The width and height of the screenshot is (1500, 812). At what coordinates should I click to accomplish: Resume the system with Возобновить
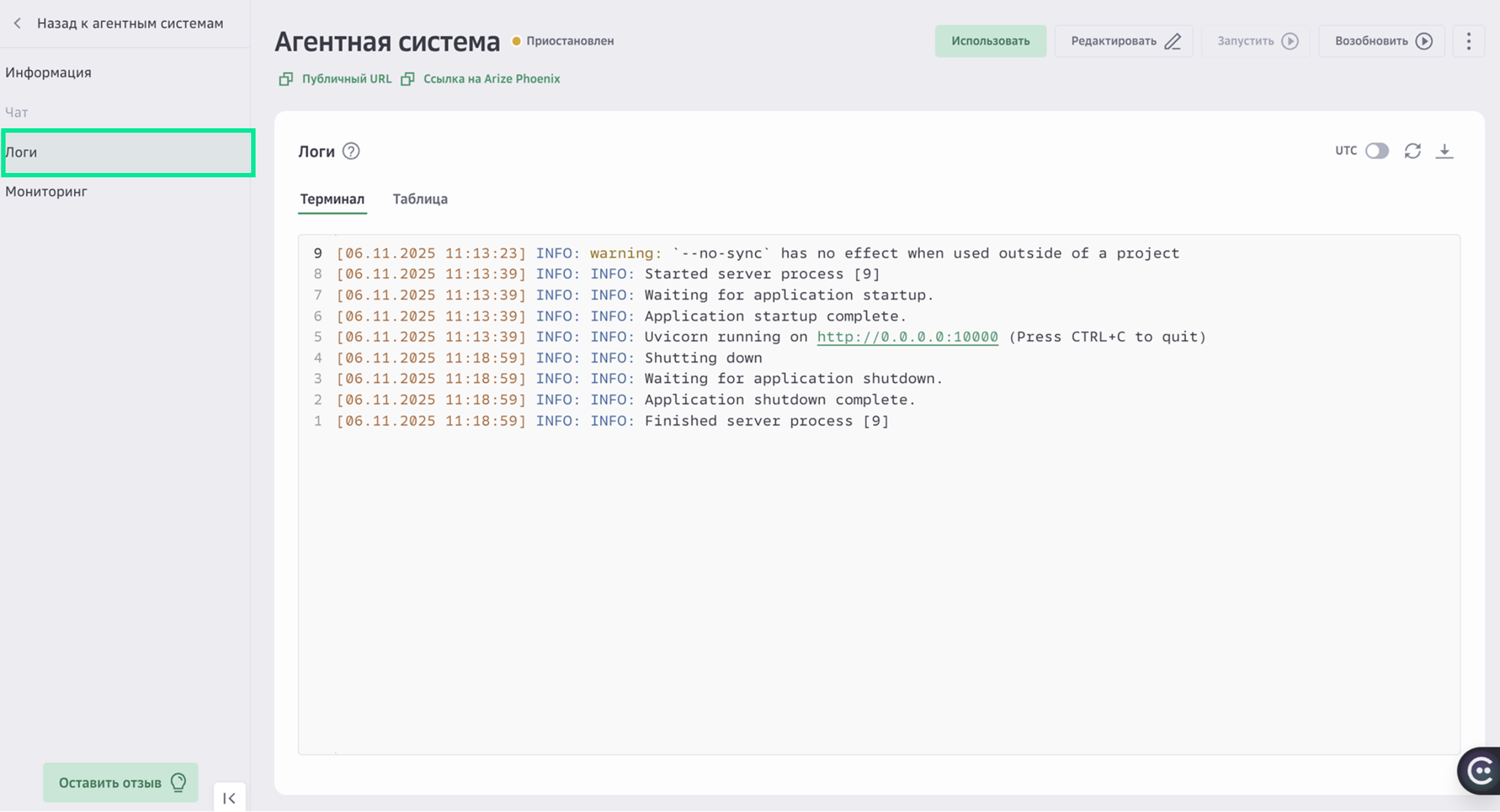click(1381, 41)
